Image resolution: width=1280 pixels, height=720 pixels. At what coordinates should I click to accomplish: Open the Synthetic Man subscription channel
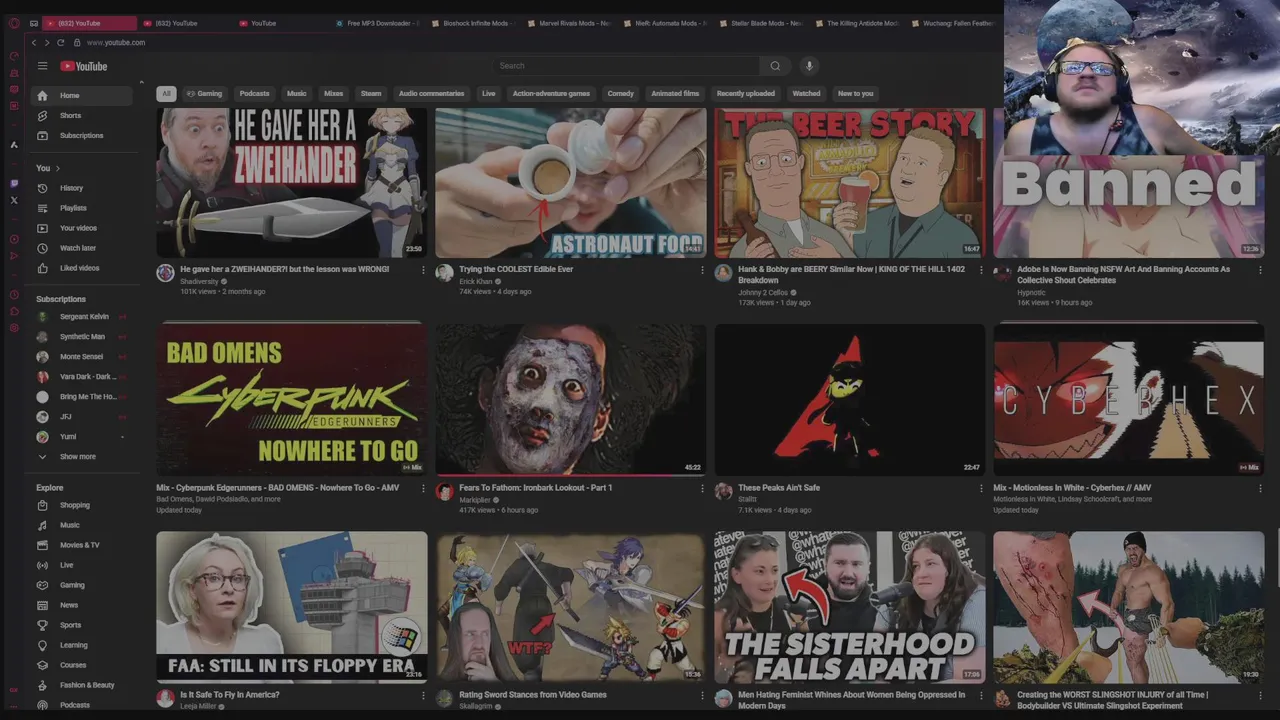pos(82,337)
